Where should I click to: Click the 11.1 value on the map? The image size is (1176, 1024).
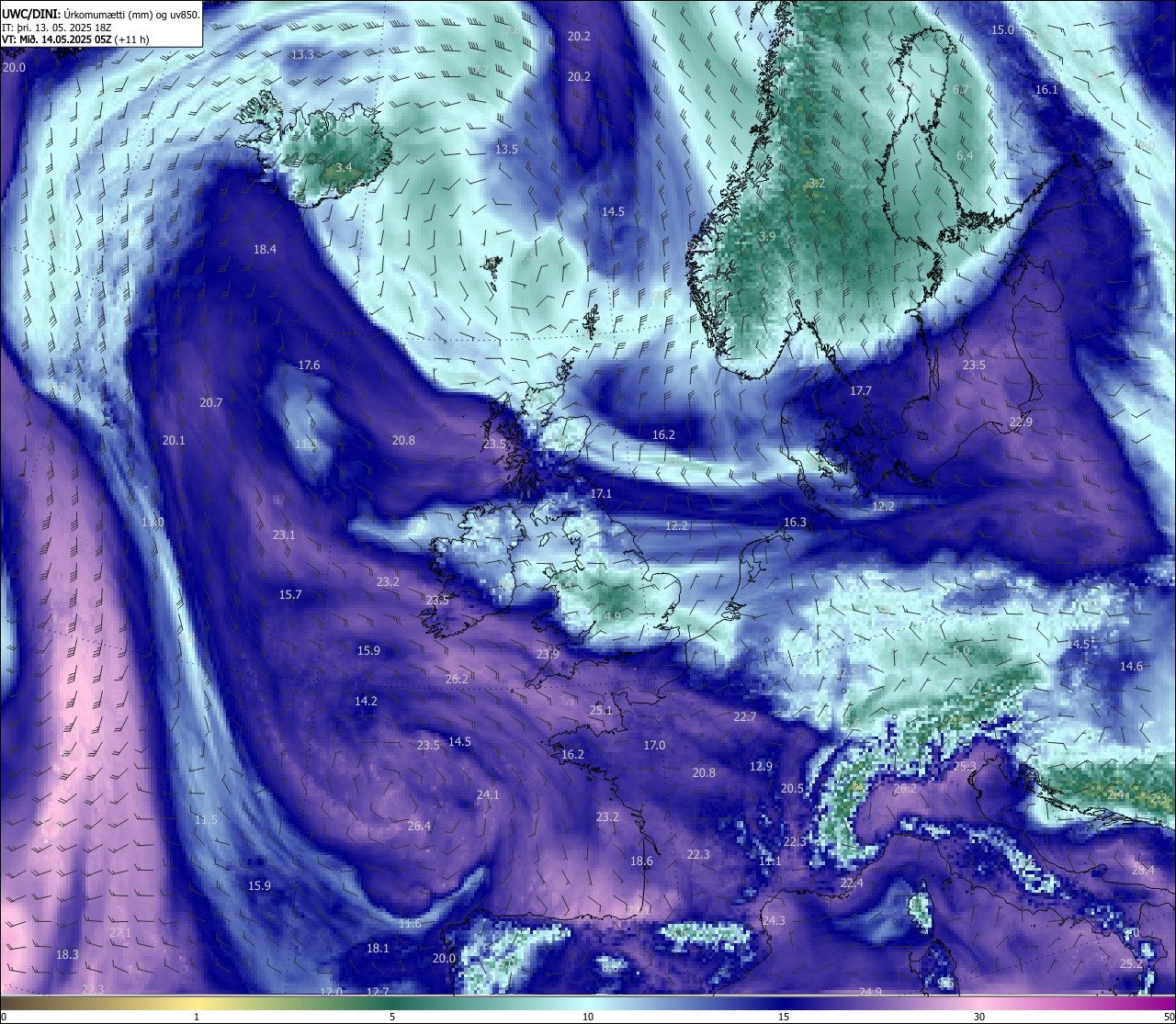pyautogui.click(x=770, y=861)
